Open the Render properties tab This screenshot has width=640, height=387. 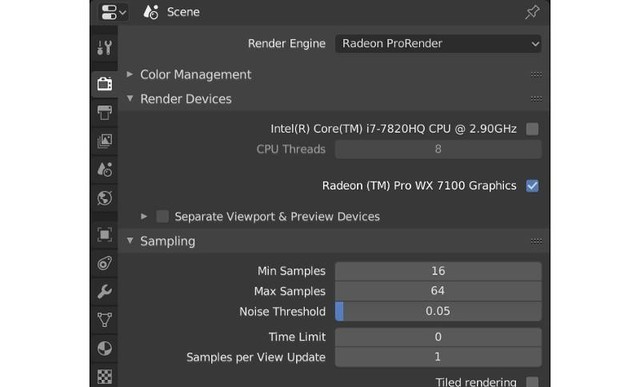click(x=104, y=84)
